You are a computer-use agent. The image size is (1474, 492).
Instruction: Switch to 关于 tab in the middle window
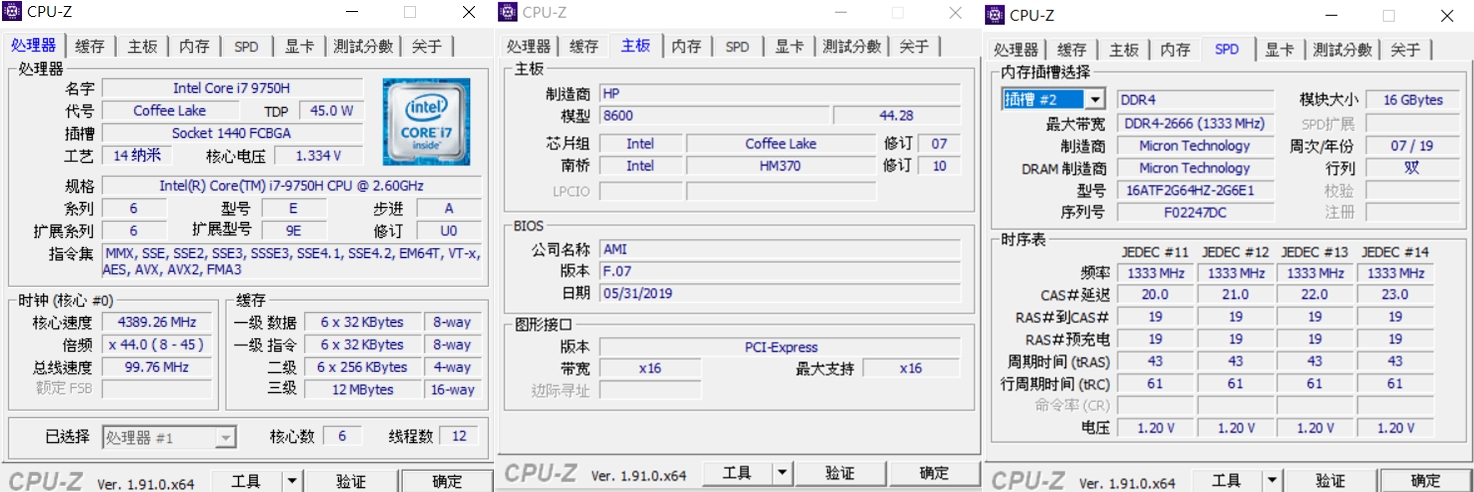click(913, 46)
